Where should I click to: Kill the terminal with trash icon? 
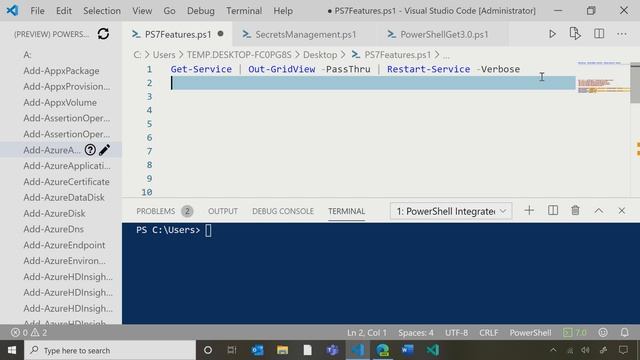pos(575,211)
